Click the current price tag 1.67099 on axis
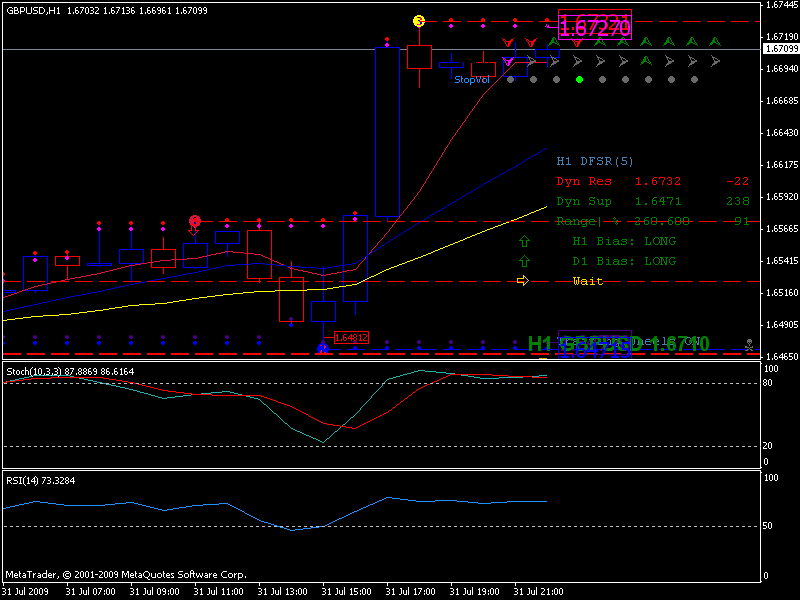The width and height of the screenshot is (800, 600). click(781, 49)
